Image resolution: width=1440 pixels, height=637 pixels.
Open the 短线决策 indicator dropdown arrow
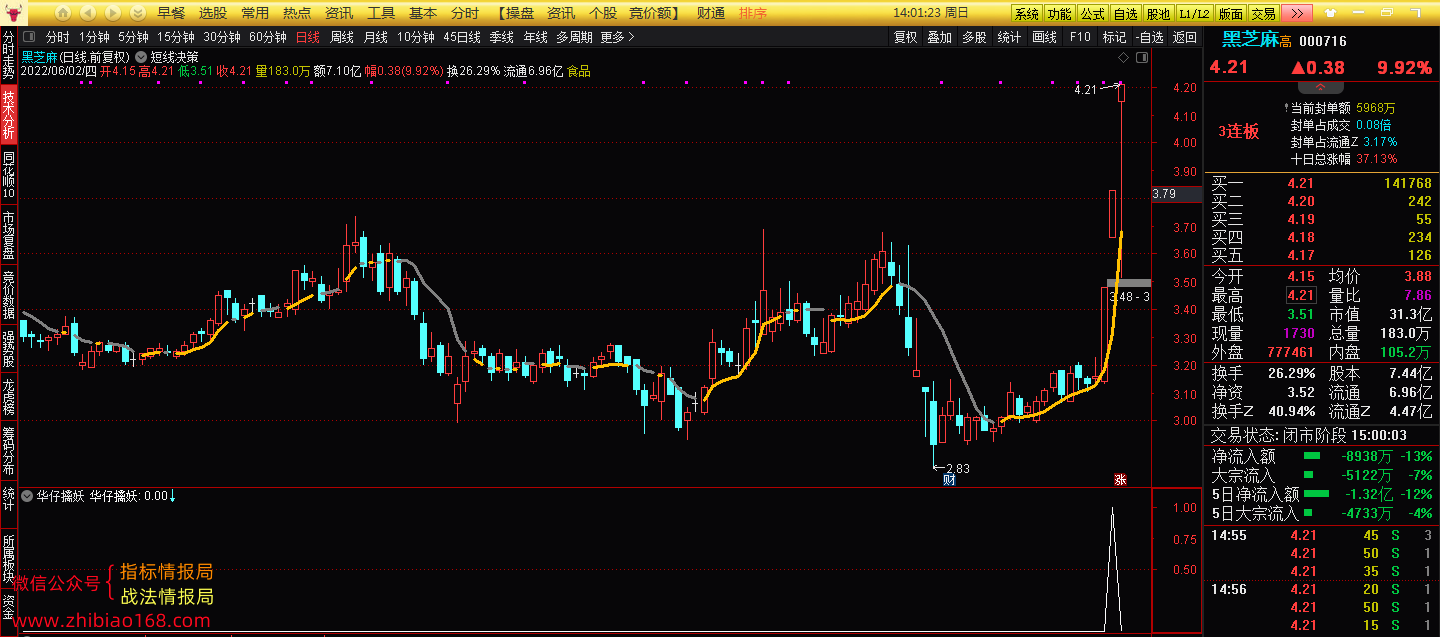pyautogui.click(x=141, y=57)
